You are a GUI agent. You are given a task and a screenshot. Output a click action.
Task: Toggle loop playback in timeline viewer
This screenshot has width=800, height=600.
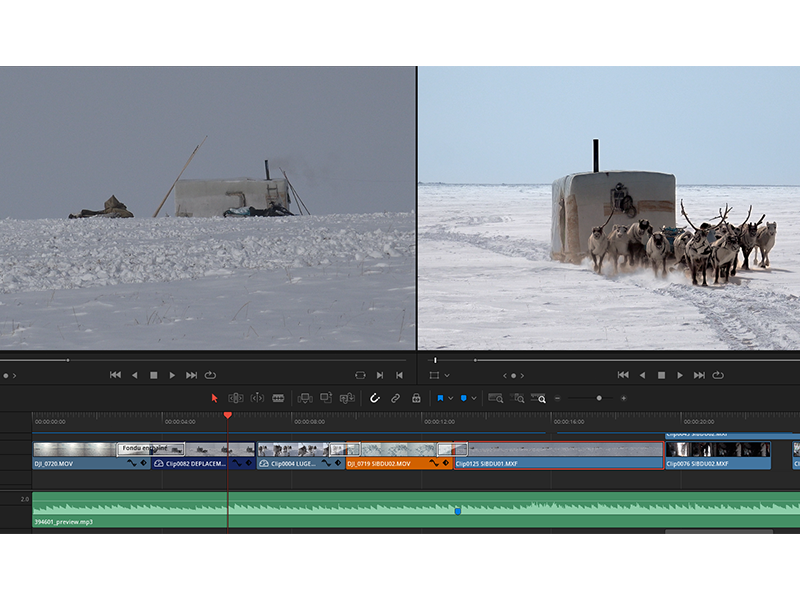tap(718, 375)
